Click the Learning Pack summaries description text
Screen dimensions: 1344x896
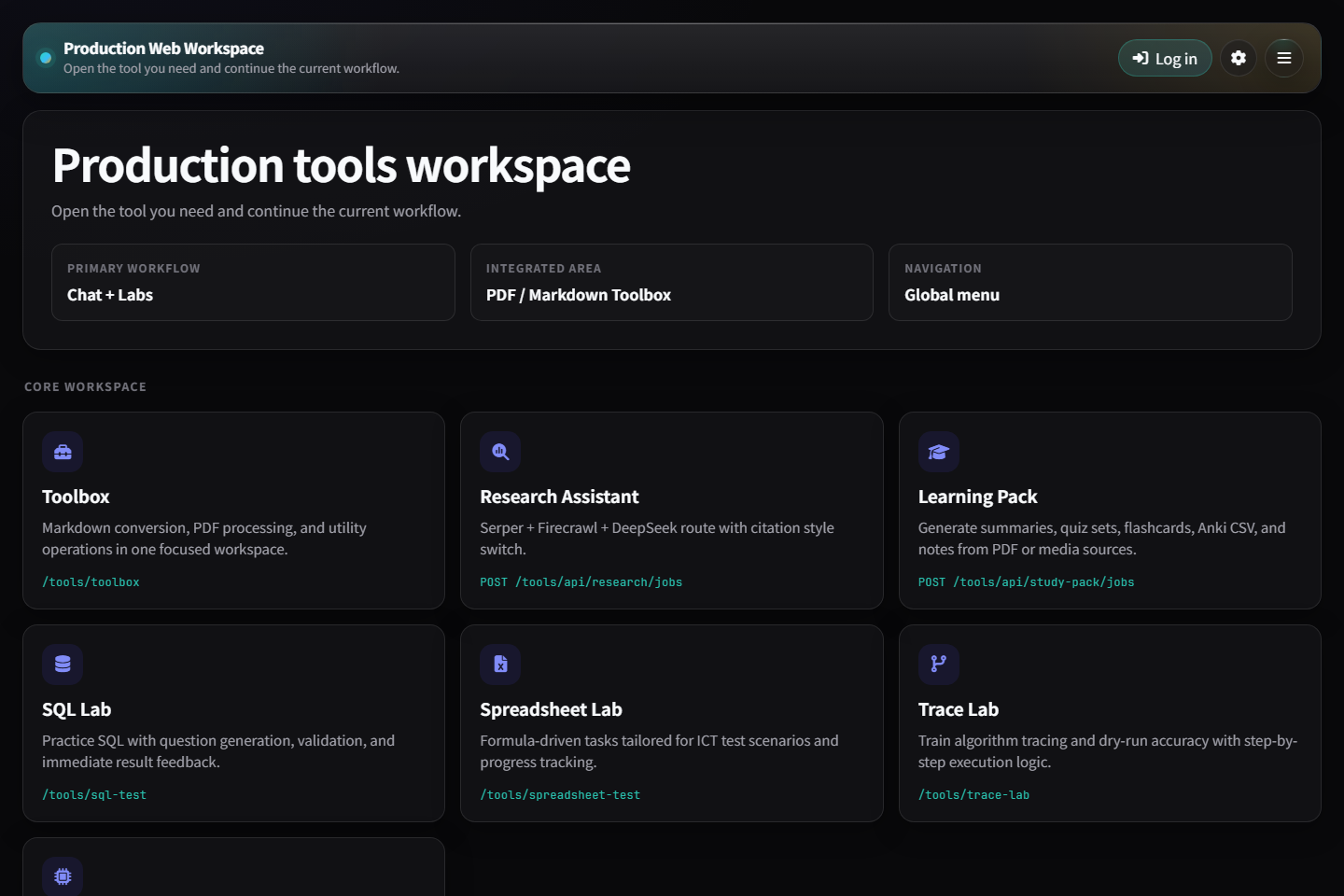click(x=1102, y=539)
